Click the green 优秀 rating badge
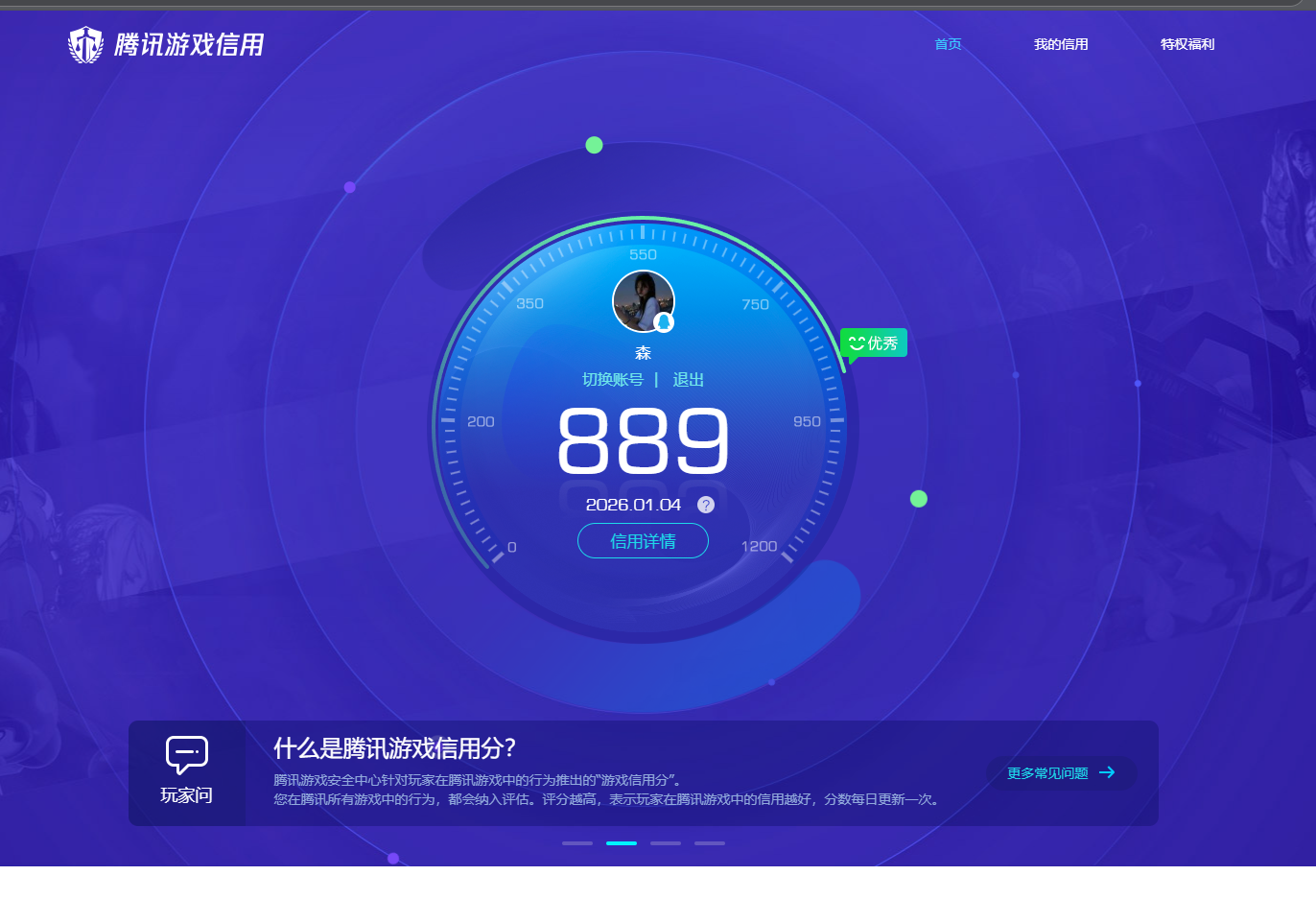1316x899 pixels. point(873,343)
